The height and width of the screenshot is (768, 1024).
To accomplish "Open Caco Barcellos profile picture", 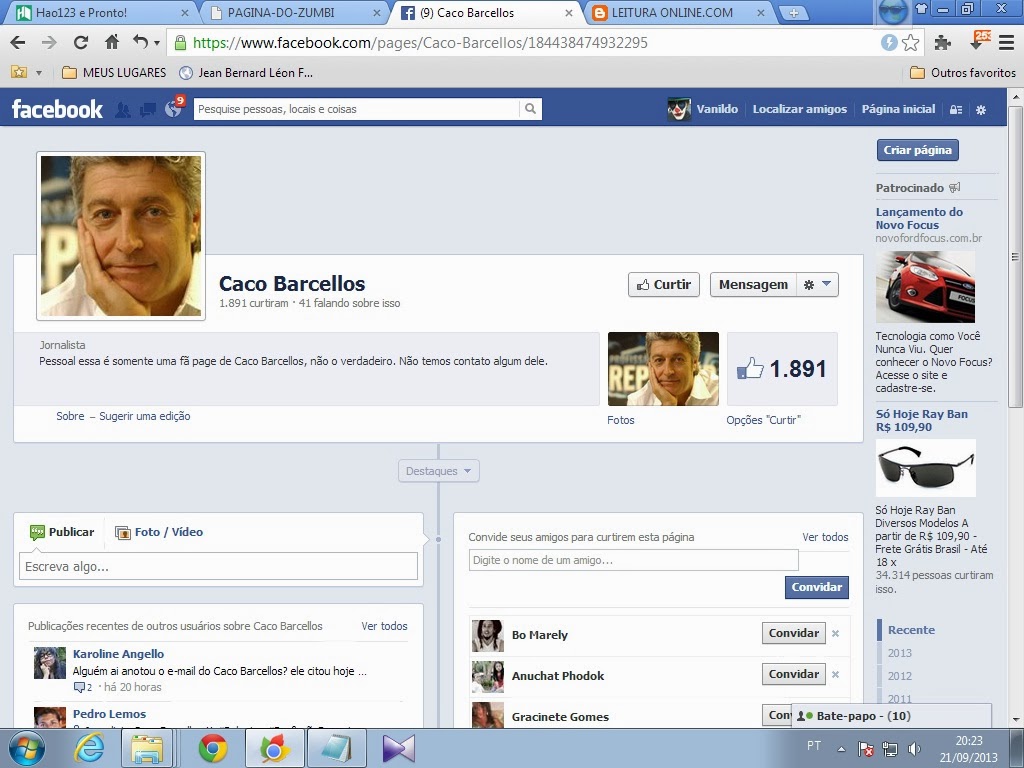I will [121, 236].
